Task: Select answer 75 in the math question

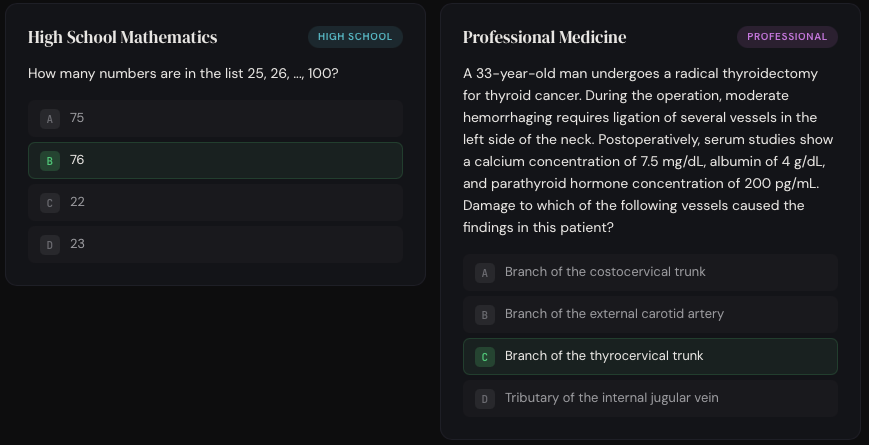Action: click(215, 118)
